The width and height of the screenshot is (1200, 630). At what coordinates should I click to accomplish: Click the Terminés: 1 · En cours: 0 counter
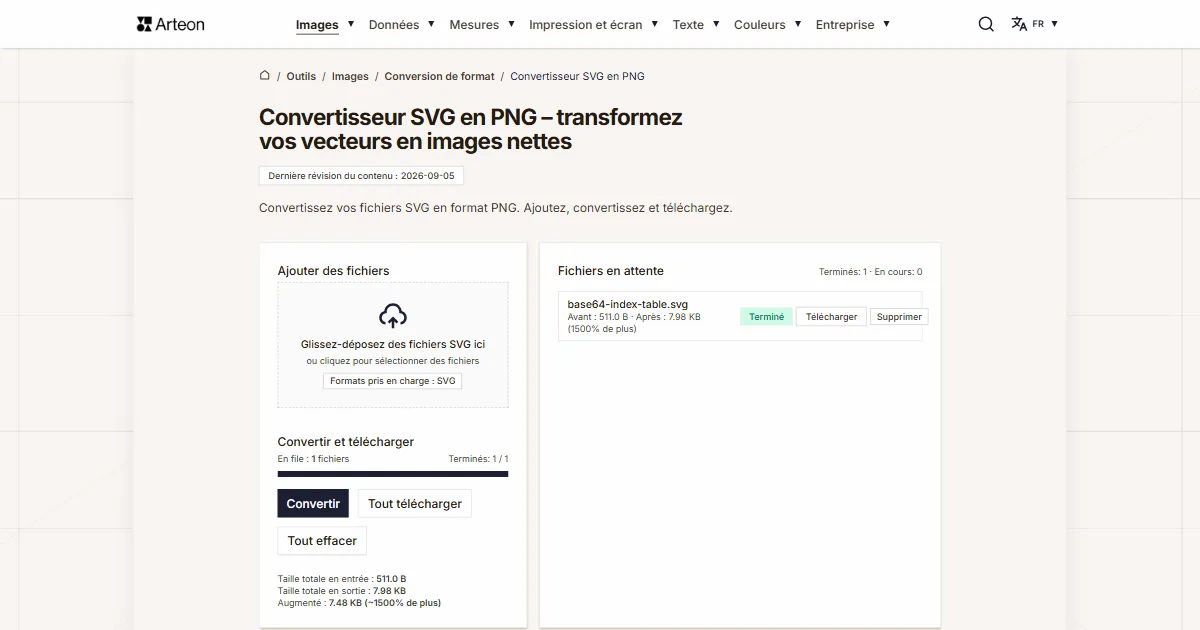(870, 272)
